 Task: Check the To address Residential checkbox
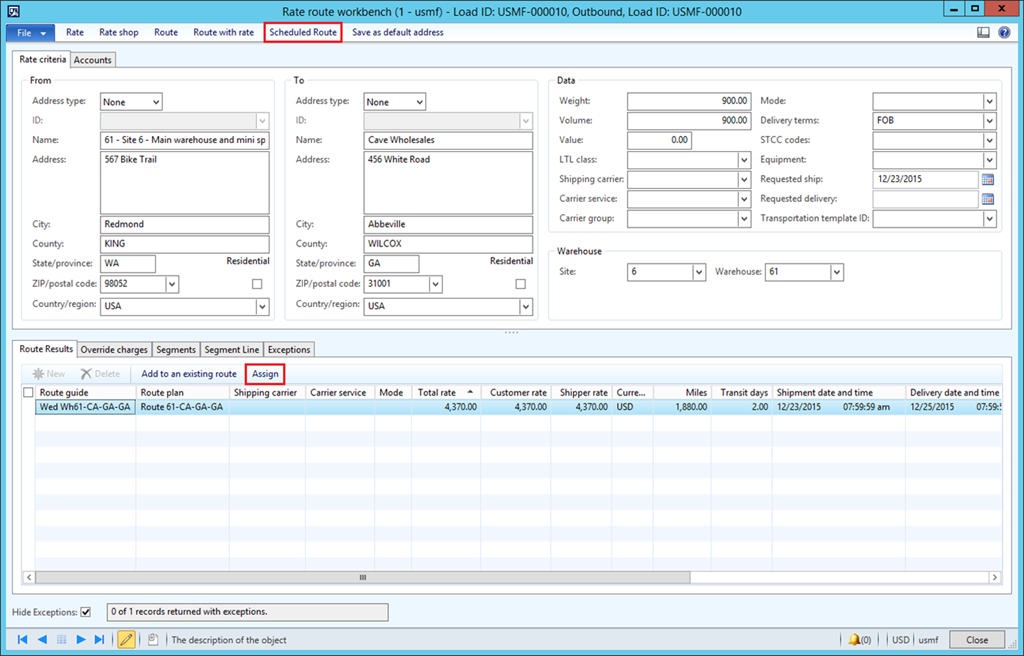click(x=520, y=284)
